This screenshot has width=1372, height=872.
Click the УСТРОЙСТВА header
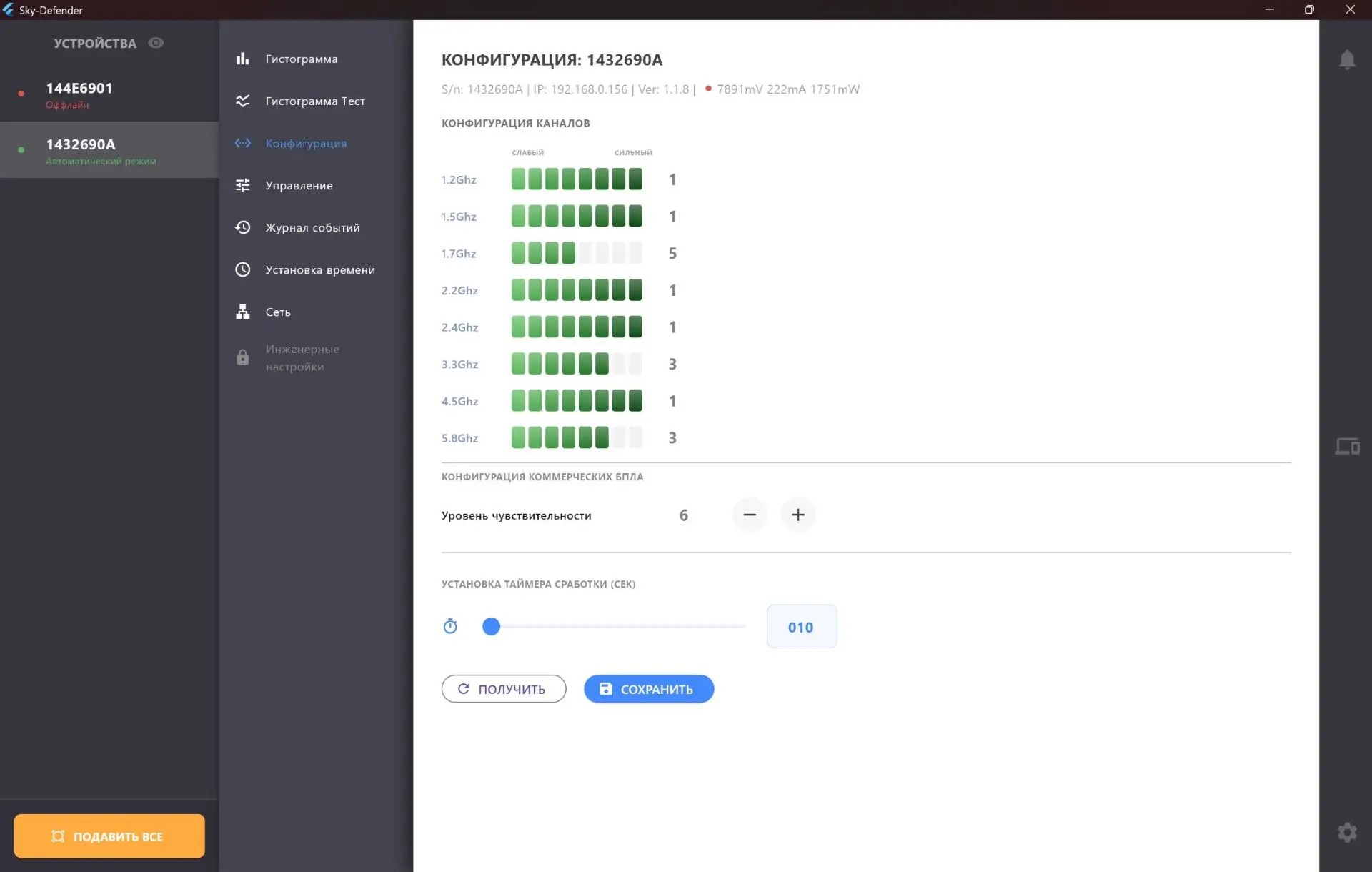tap(95, 44)
